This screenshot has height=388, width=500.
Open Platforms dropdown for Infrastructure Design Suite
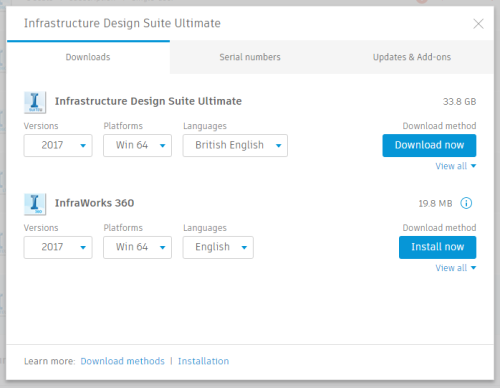click(137, 145)
